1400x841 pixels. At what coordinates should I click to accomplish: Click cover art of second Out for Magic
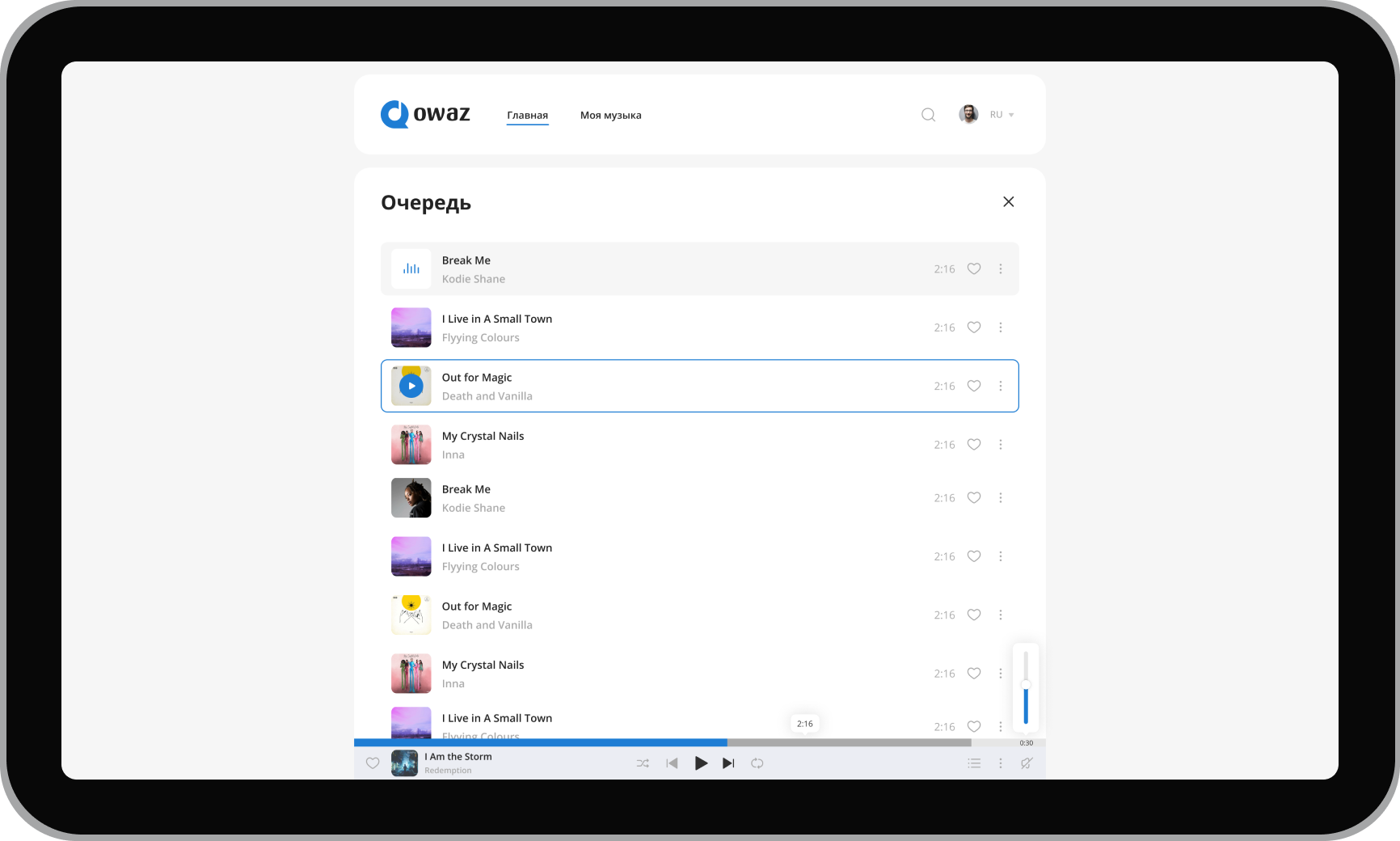[411, 615]
